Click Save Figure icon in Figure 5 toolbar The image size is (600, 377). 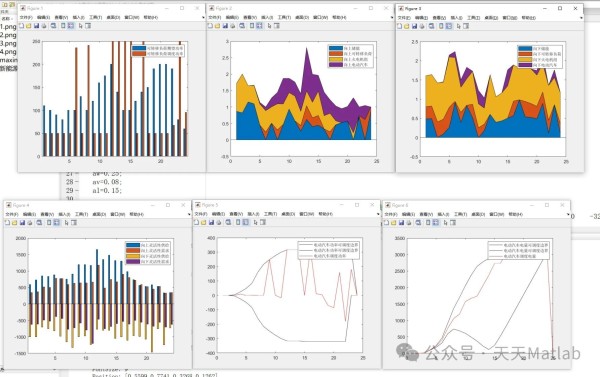(x=211, y=222)
